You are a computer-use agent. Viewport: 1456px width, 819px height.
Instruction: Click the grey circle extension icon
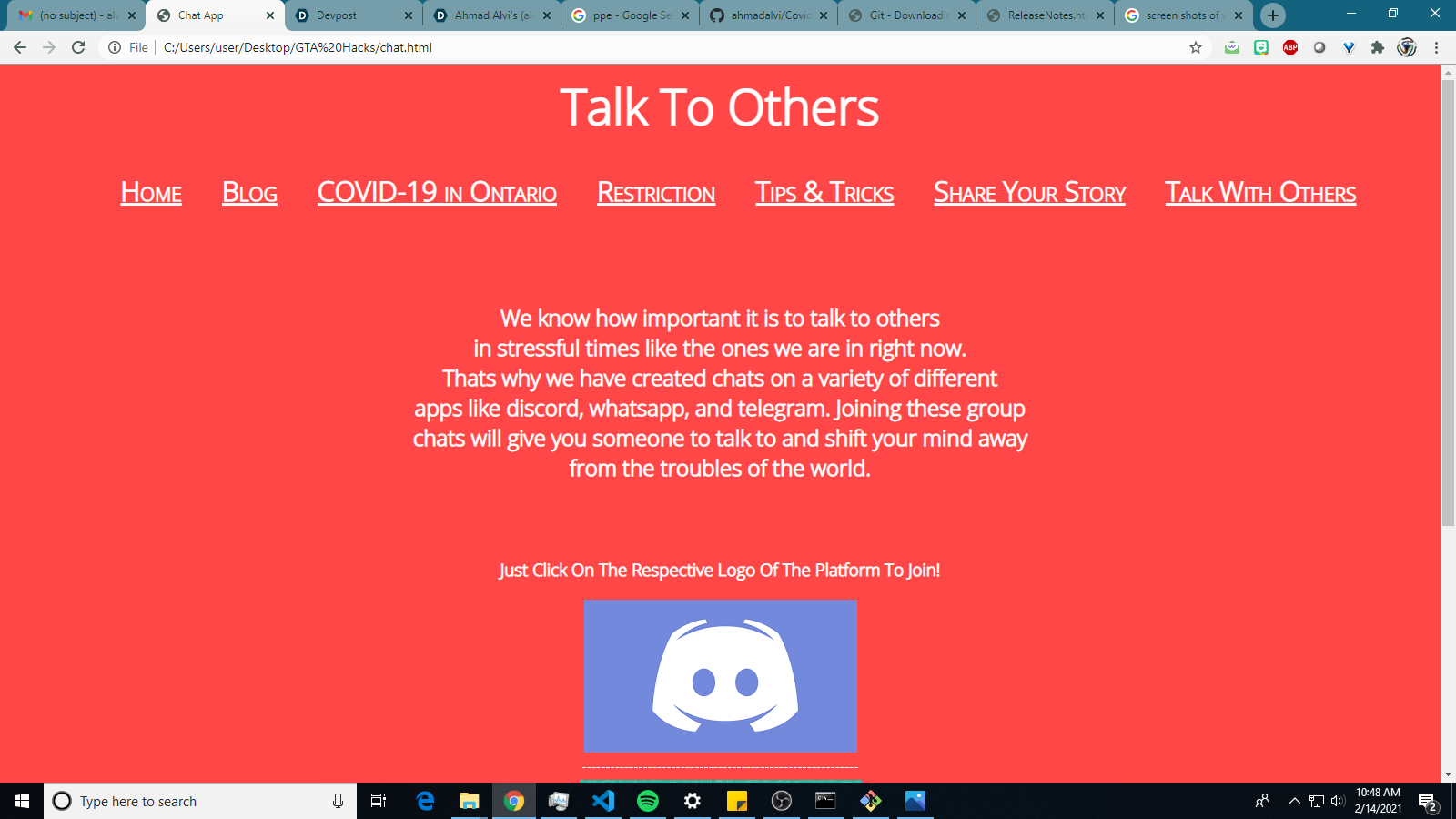click(1319, 47)
